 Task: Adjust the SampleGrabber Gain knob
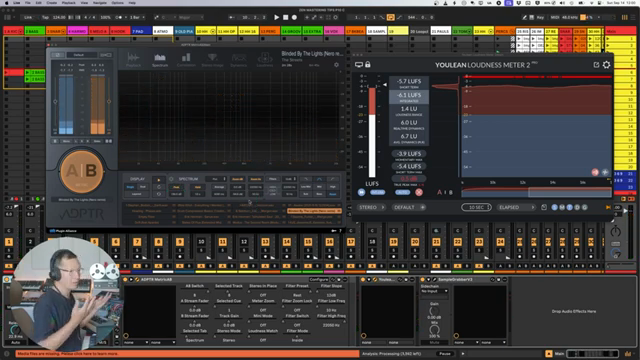(434, 311)
